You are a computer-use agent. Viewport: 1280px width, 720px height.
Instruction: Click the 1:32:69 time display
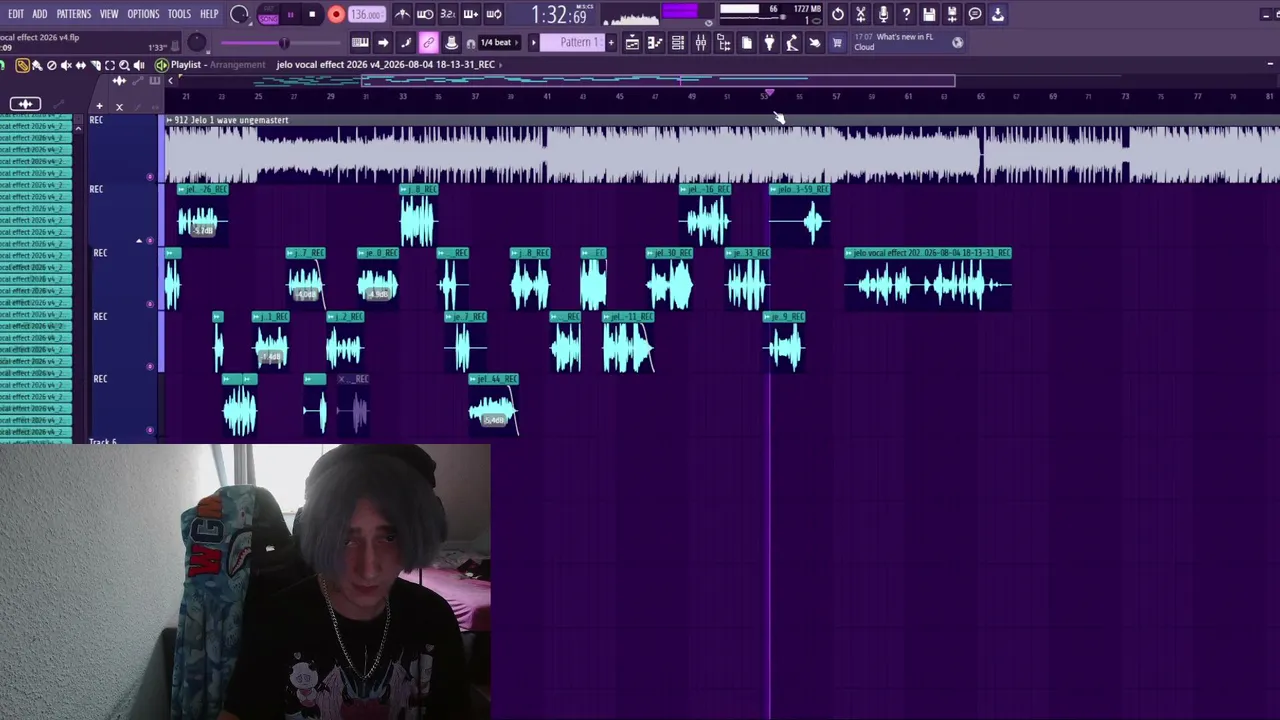point(559,15)
